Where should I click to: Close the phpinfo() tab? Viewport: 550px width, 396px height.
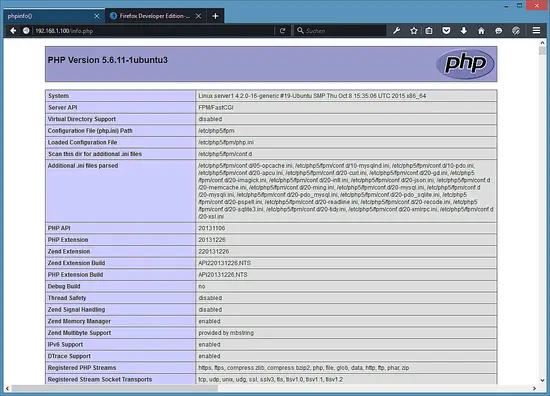97,16
